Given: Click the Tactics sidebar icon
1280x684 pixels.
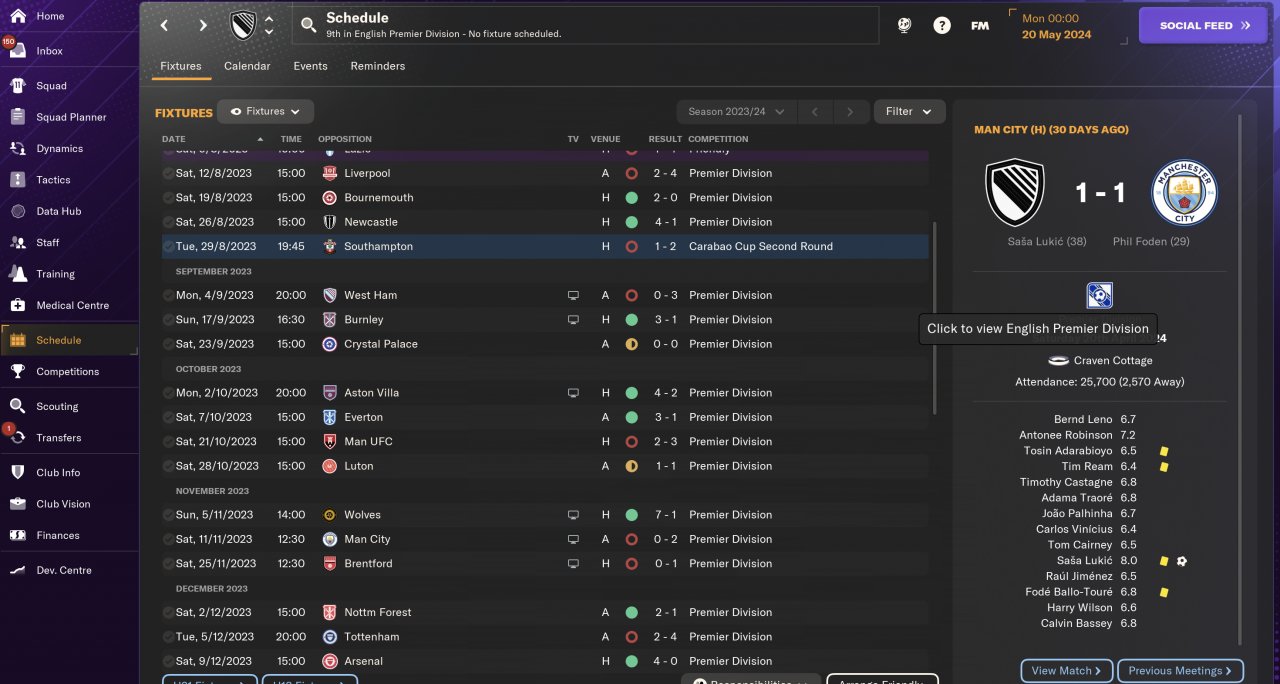Looking at the screenshot, I should pos(18,180).
